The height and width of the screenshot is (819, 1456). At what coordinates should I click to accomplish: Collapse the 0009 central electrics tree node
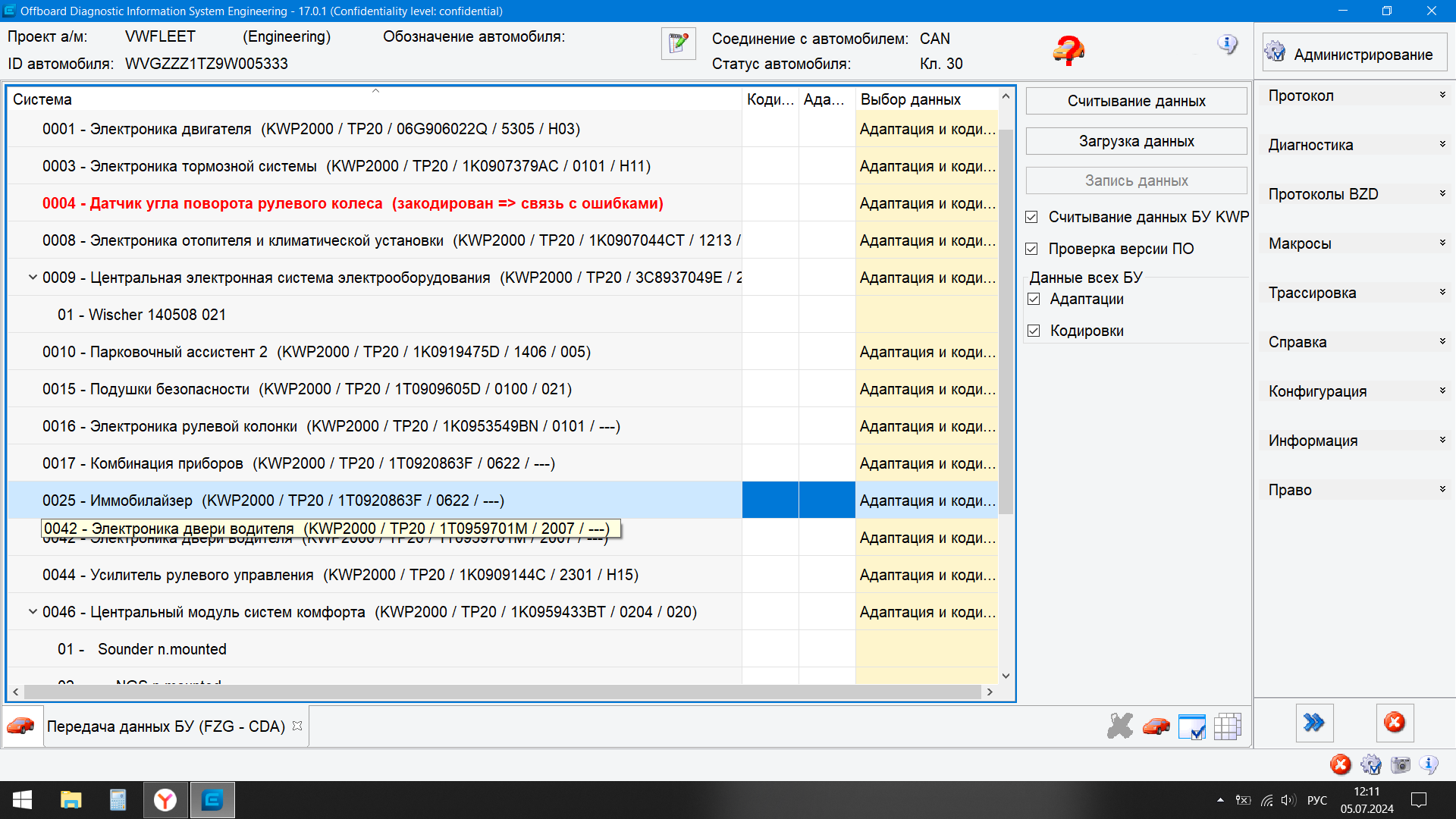click(33, 278)
